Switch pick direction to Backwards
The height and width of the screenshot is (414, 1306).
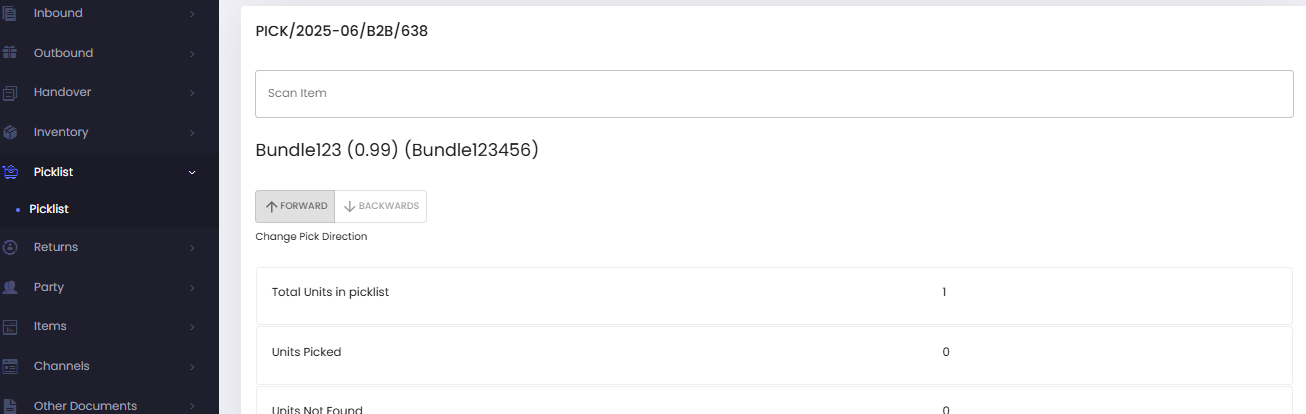[x=381, y=206]
